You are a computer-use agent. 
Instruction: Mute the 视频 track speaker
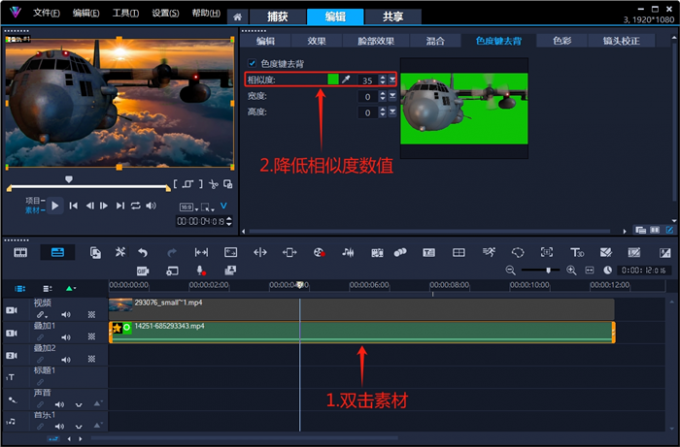pos(66,314)
